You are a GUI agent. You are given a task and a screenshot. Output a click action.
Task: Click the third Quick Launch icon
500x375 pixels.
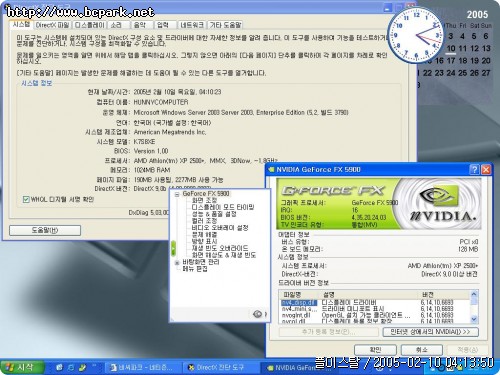click(x=82, y=367)
